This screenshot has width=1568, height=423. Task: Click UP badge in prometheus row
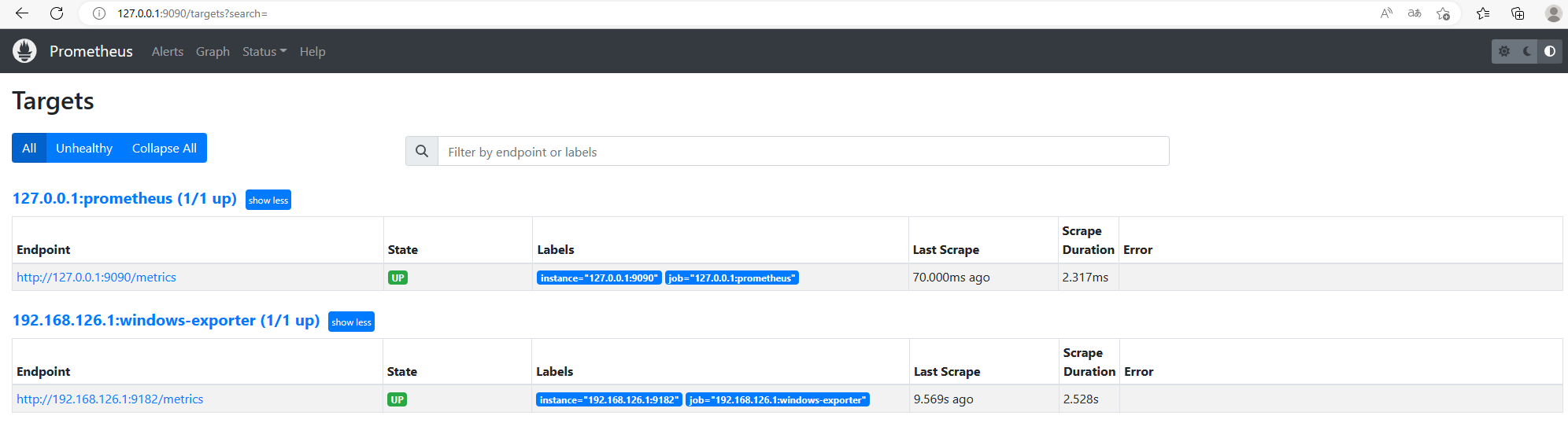tap(398, 278)
